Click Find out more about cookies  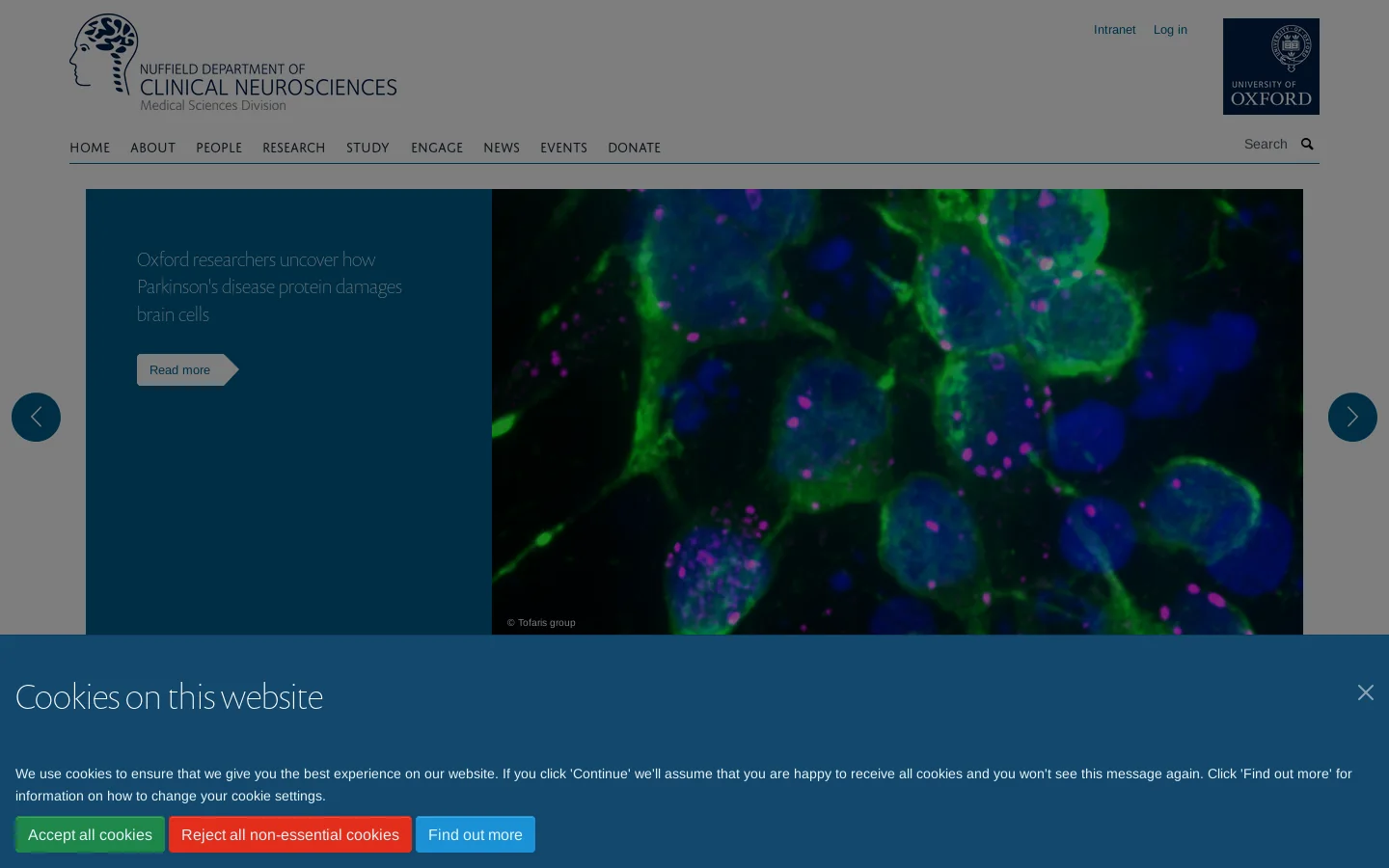(x=476, y=834)
